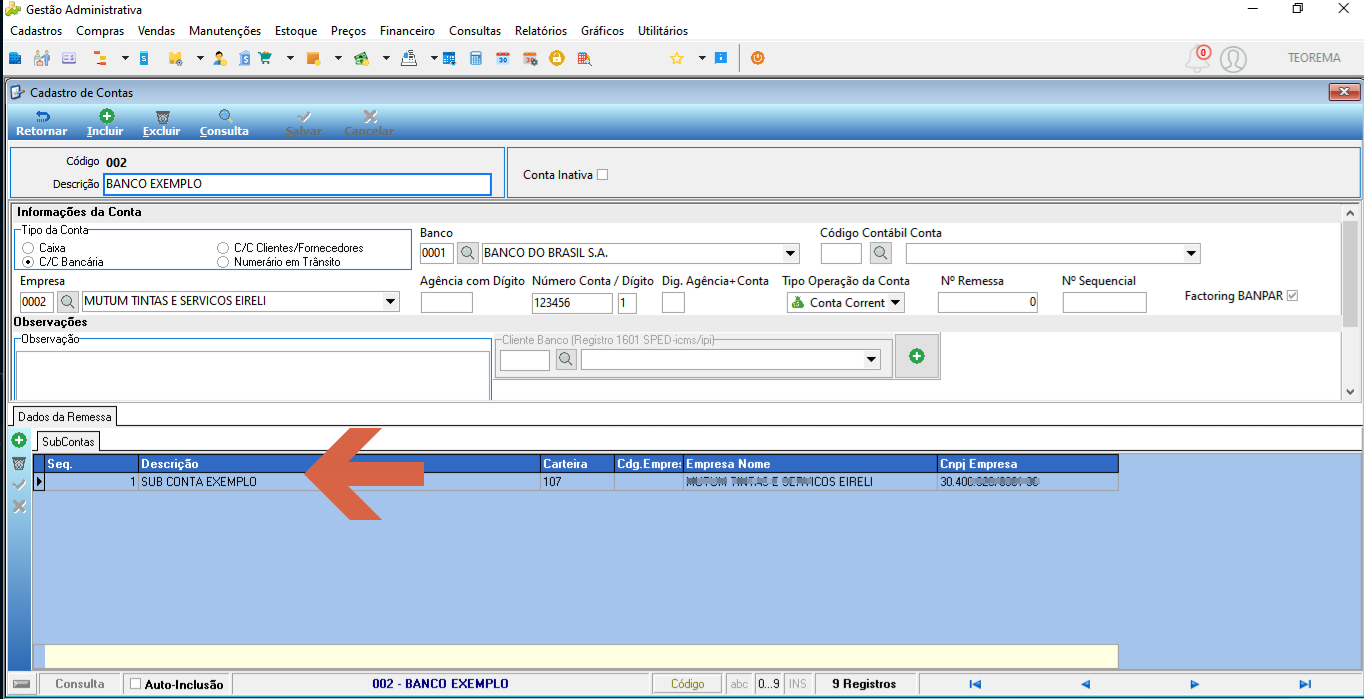The image size is (1364, 699).
Task: Expand Tipo Operação da Conta dropdown
Action: (896, 303)
